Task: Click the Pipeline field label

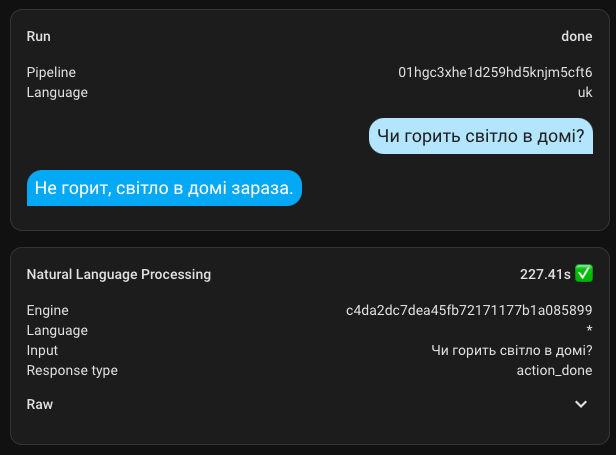Action: [51, 73]
